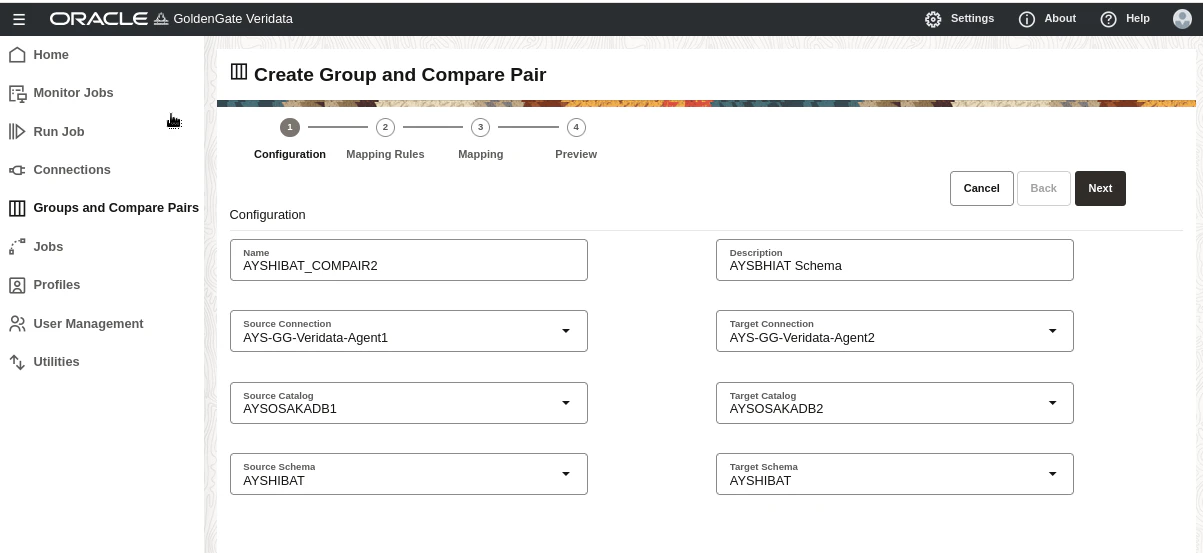Screen dimensions: 1203x553
Task: Open the Target Schema dropdown arrow
Action: [x=1052, y=474]
